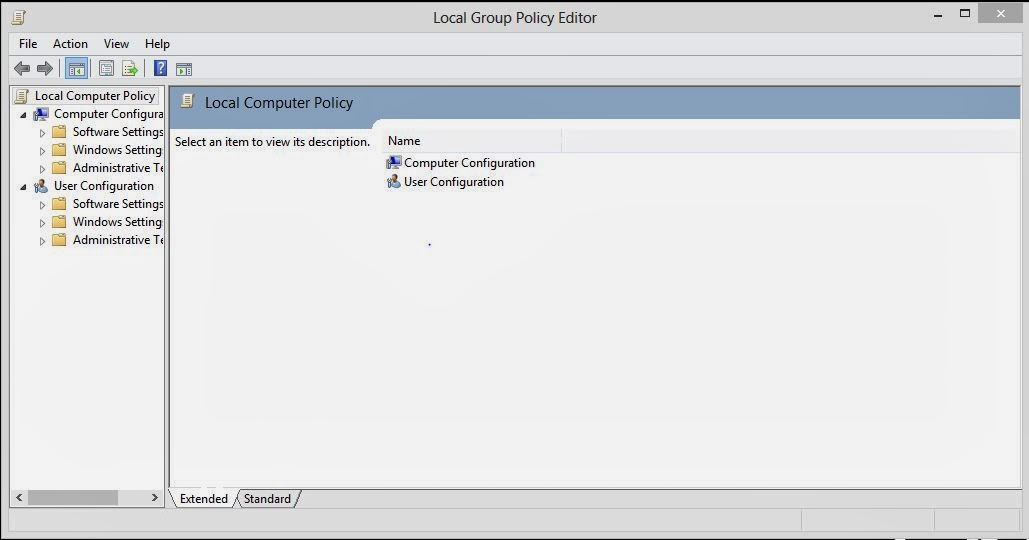Click Windows Settings folder icon under User Configuration
1029x540 pixels.
[x=60, y=222]
